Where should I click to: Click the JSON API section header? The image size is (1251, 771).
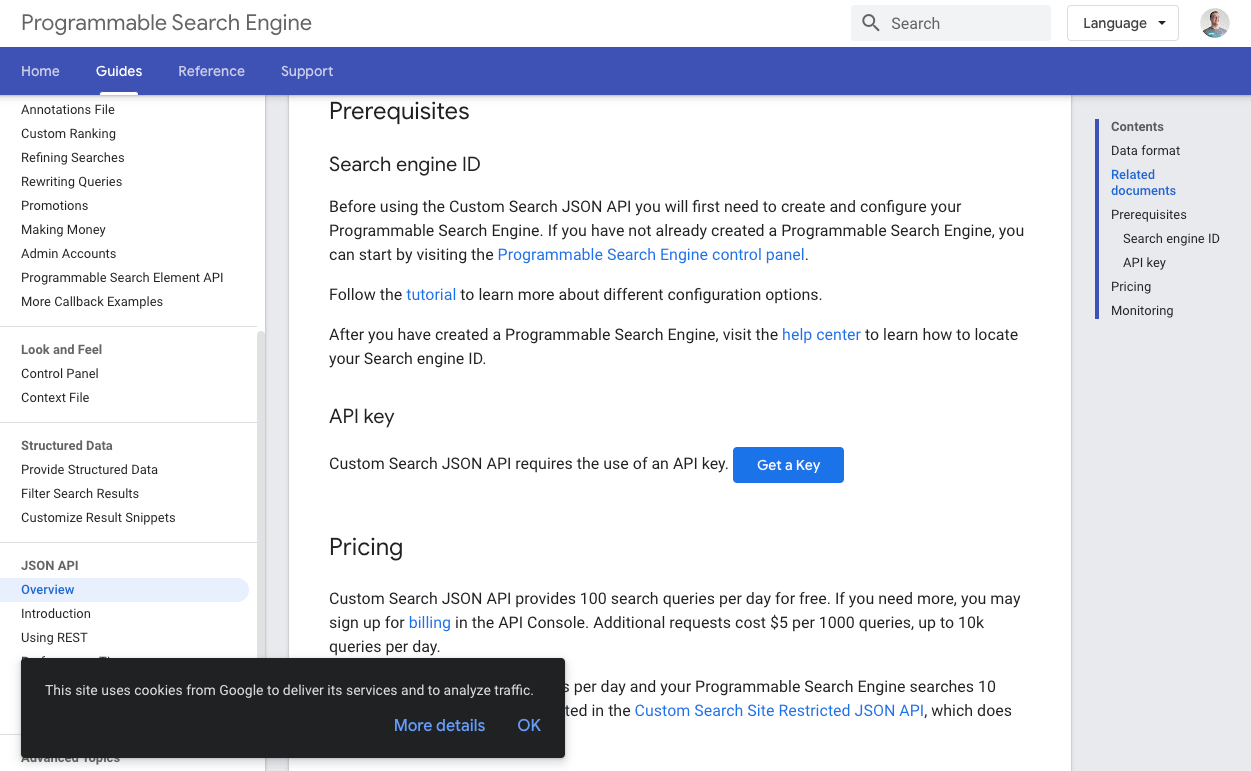click(49, 565)
